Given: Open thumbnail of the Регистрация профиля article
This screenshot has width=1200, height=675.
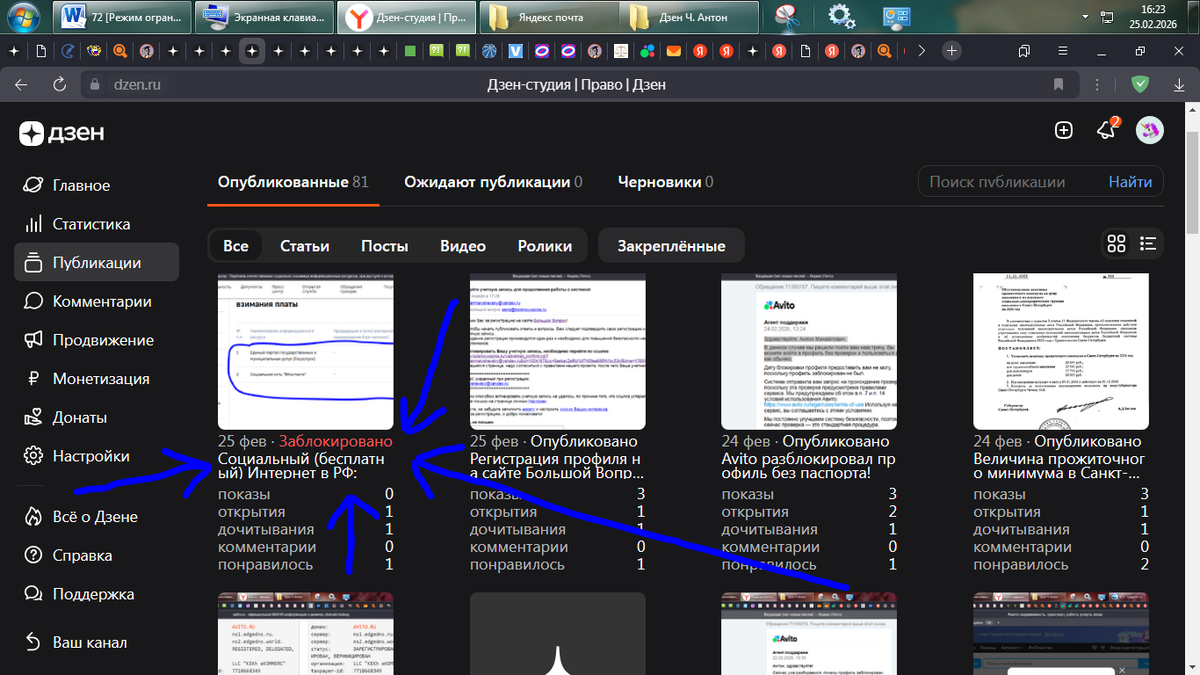Looking at the screenshot, I should [x=557, y=351].
